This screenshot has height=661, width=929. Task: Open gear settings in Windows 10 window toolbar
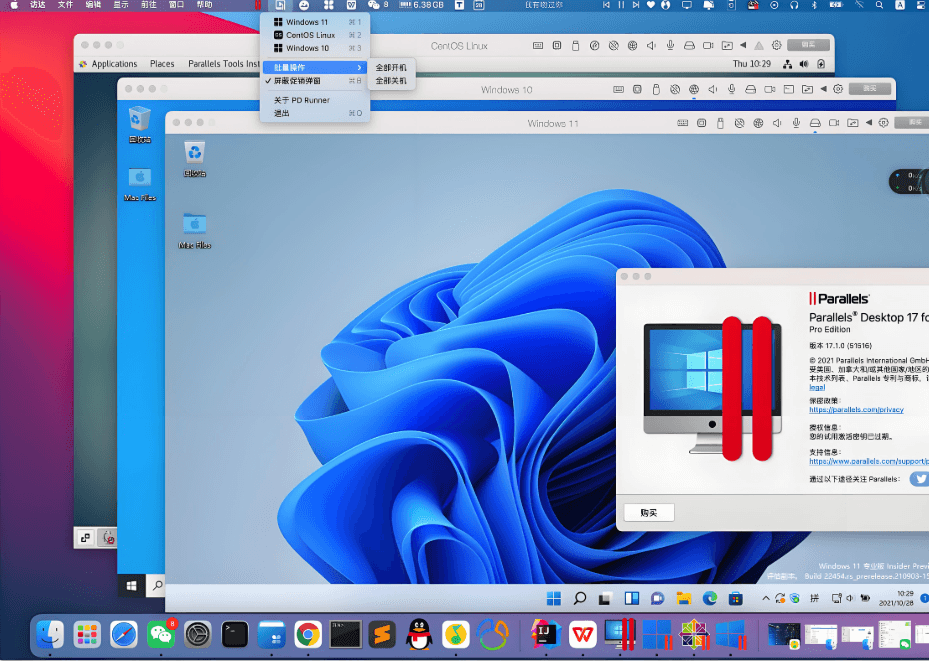click(838, 89)
